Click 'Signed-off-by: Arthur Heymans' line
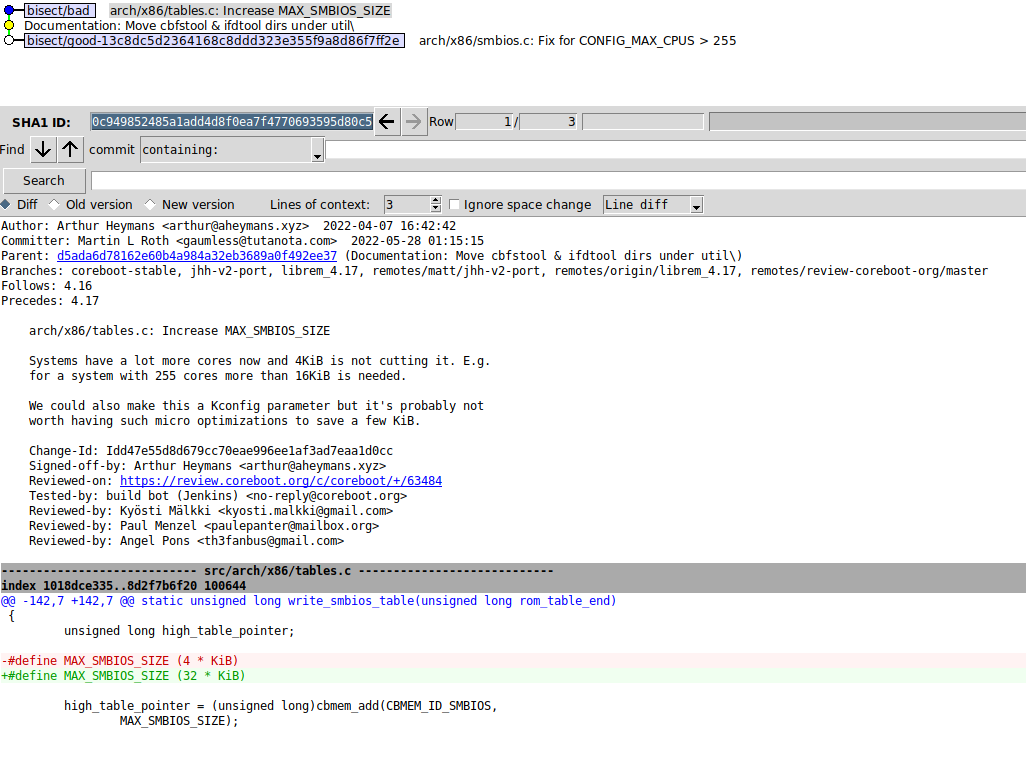This screenshot has width=1026, height=764. [207, 466]
